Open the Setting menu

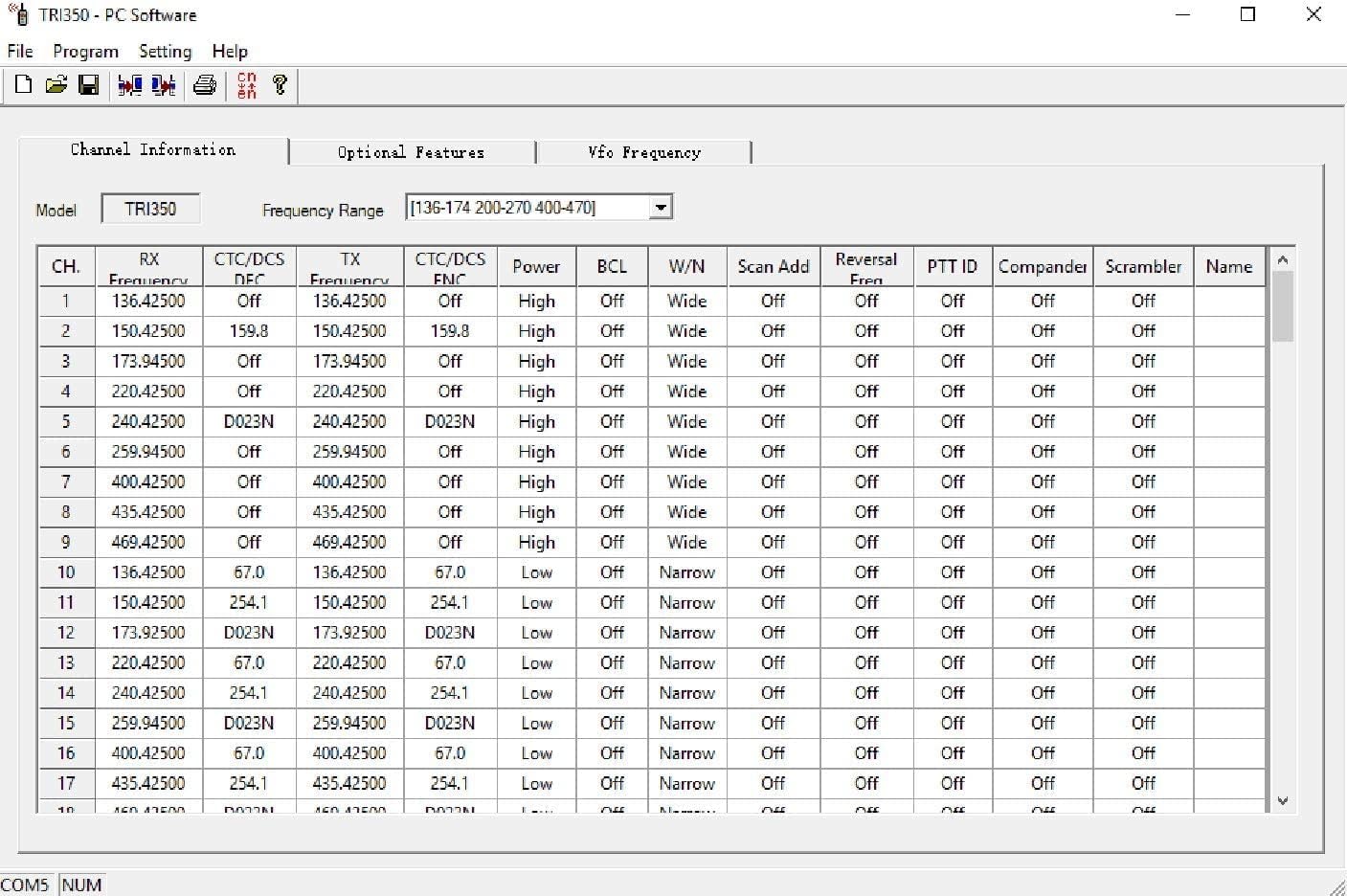[x=164, y=51]
